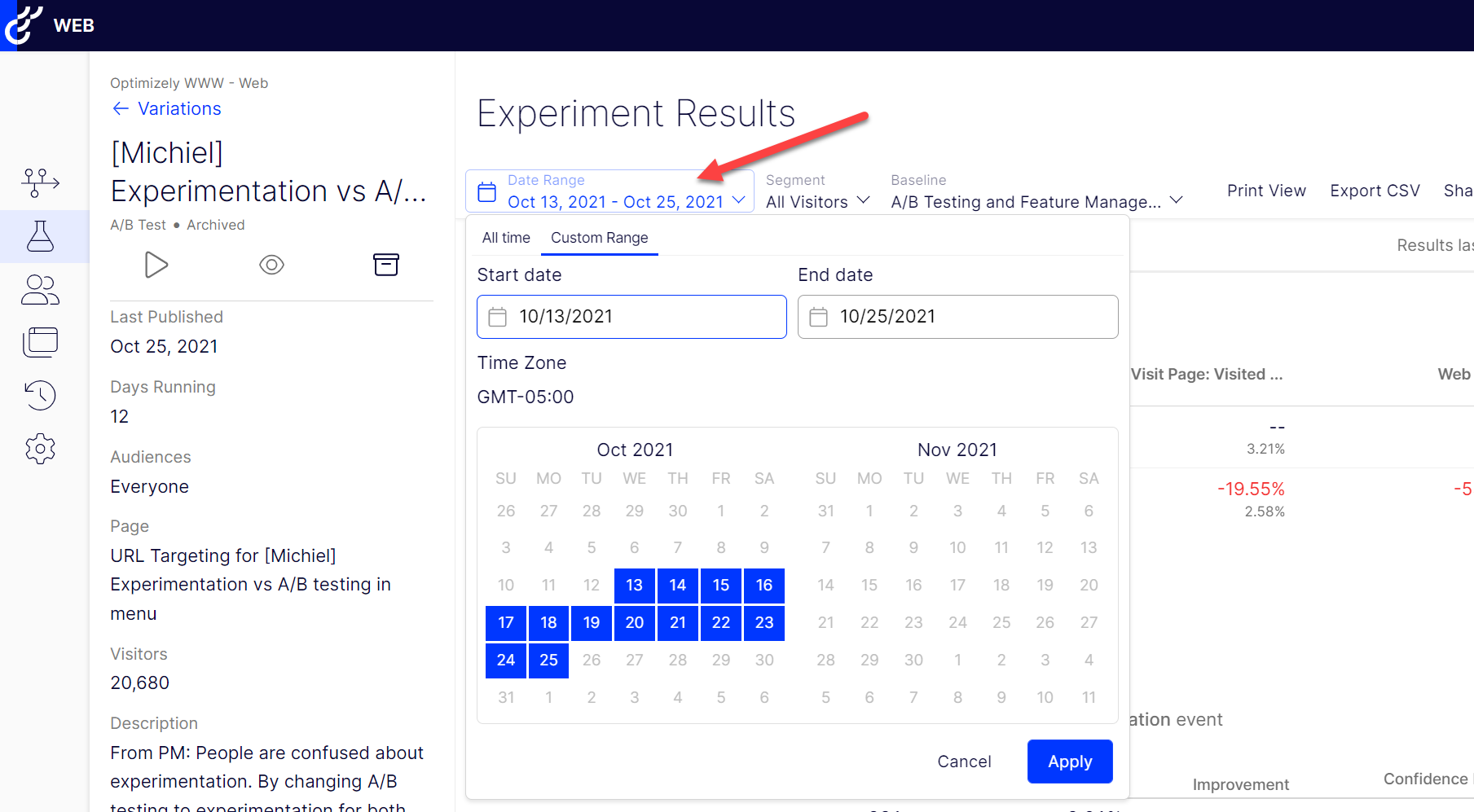1474x812 pixels.
Task: Click the 2.58% conversion value
Action: 1265,511
